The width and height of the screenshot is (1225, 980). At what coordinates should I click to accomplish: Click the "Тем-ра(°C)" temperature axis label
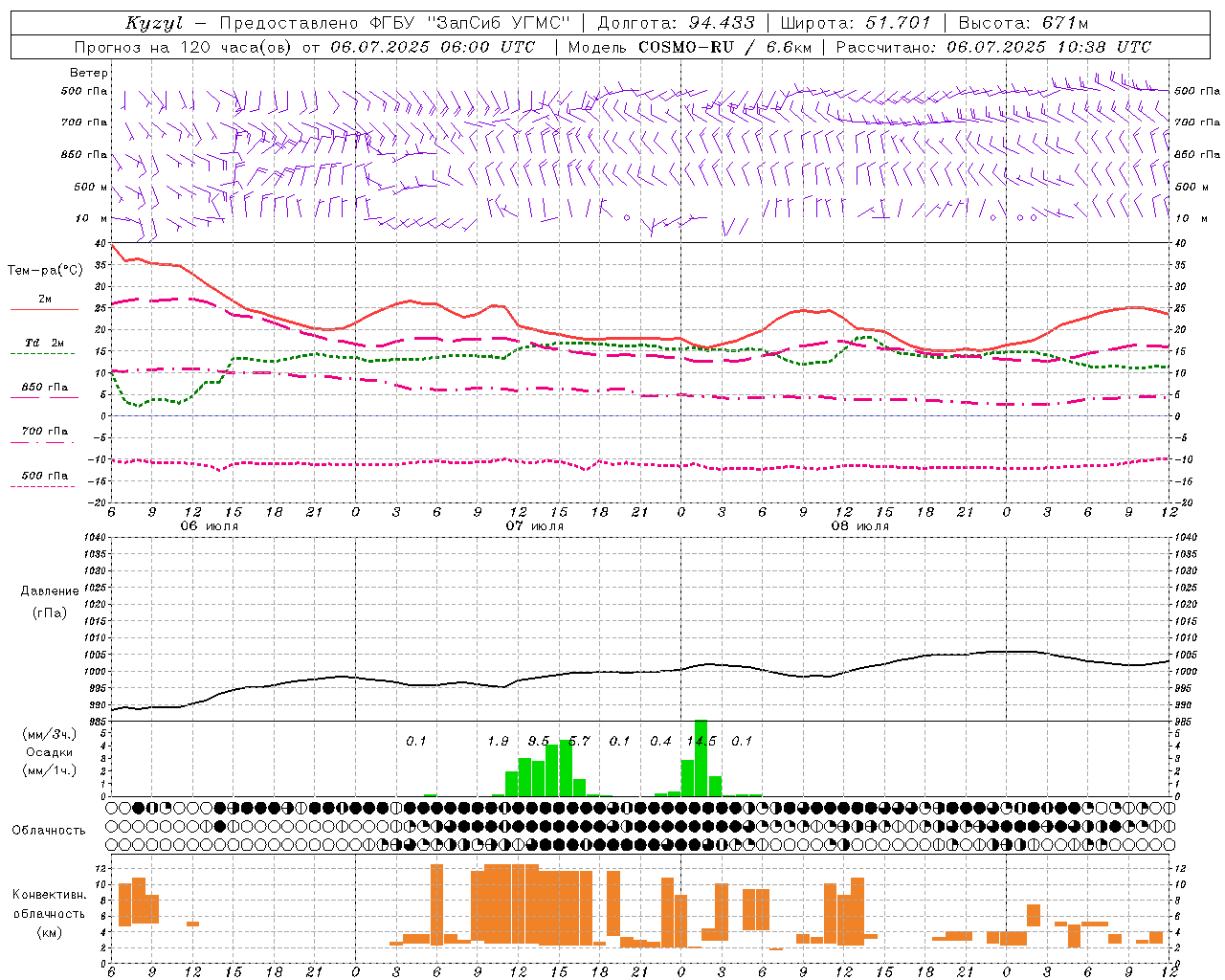click(x=45, y=271)
